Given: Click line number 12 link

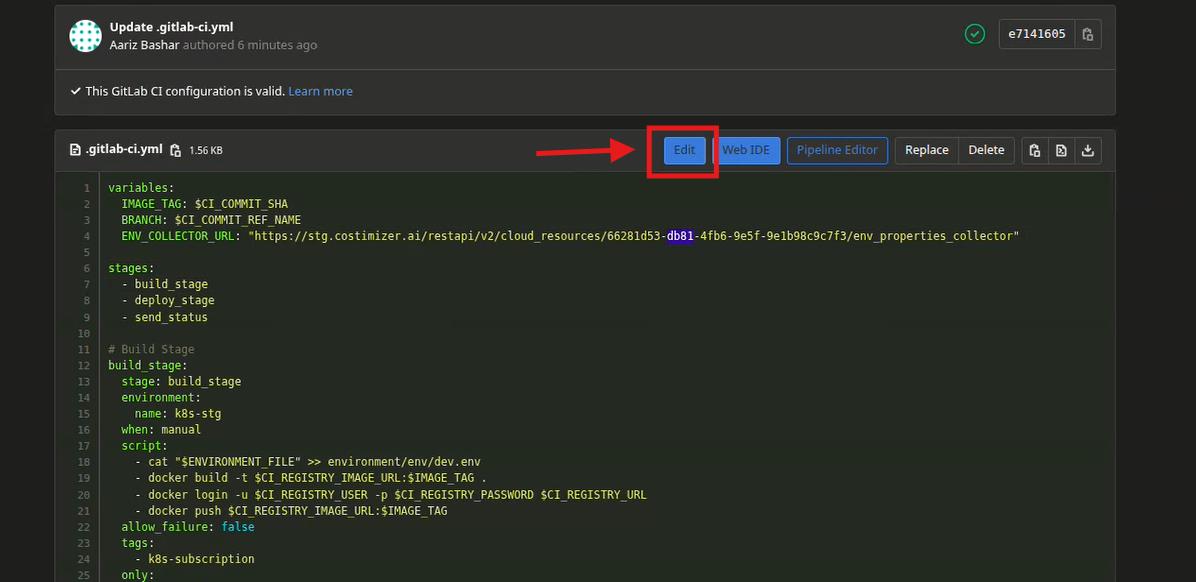Looking at the screenshot, I should 84,365.
